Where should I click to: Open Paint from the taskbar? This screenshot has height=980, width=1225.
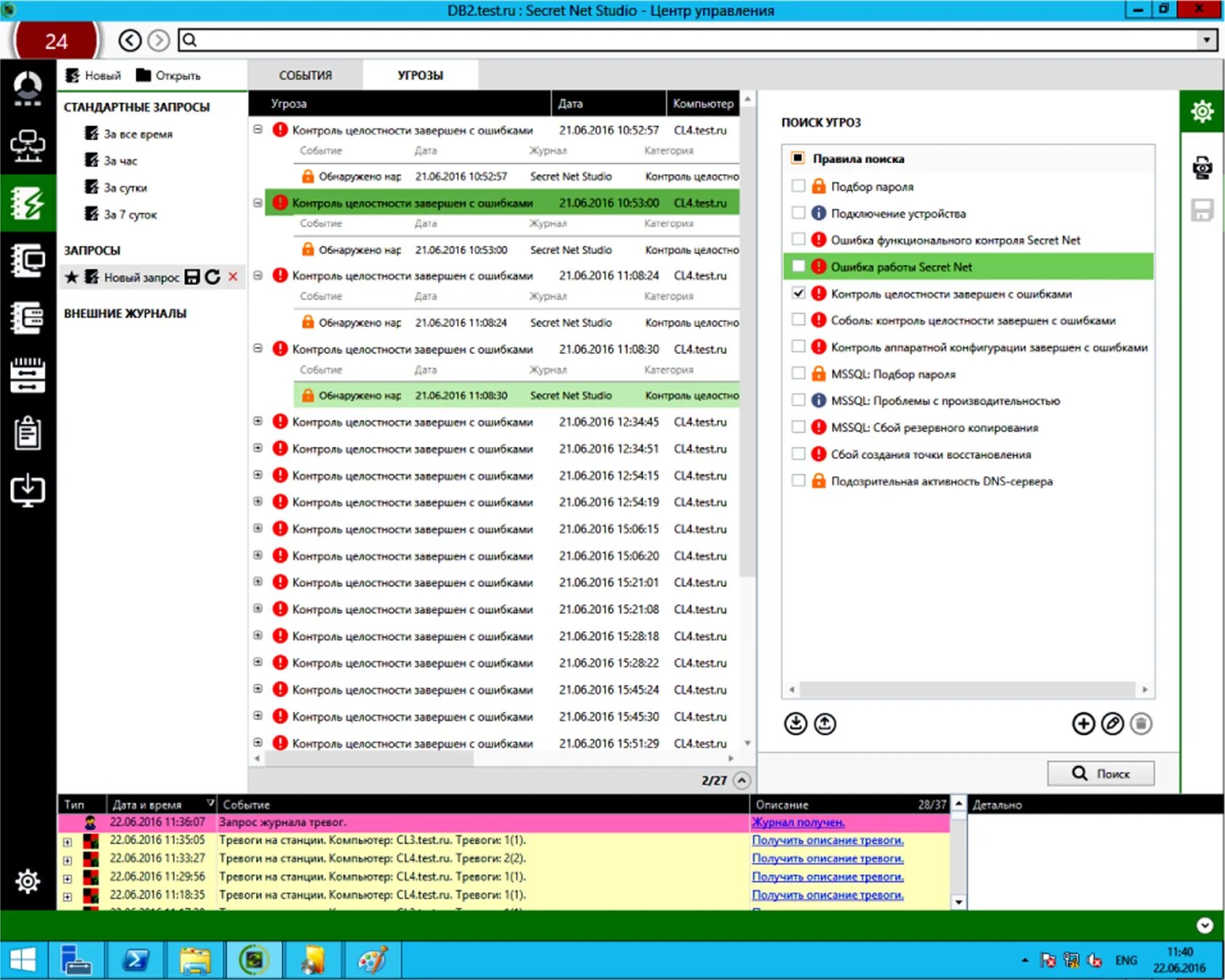coord(373,960)
